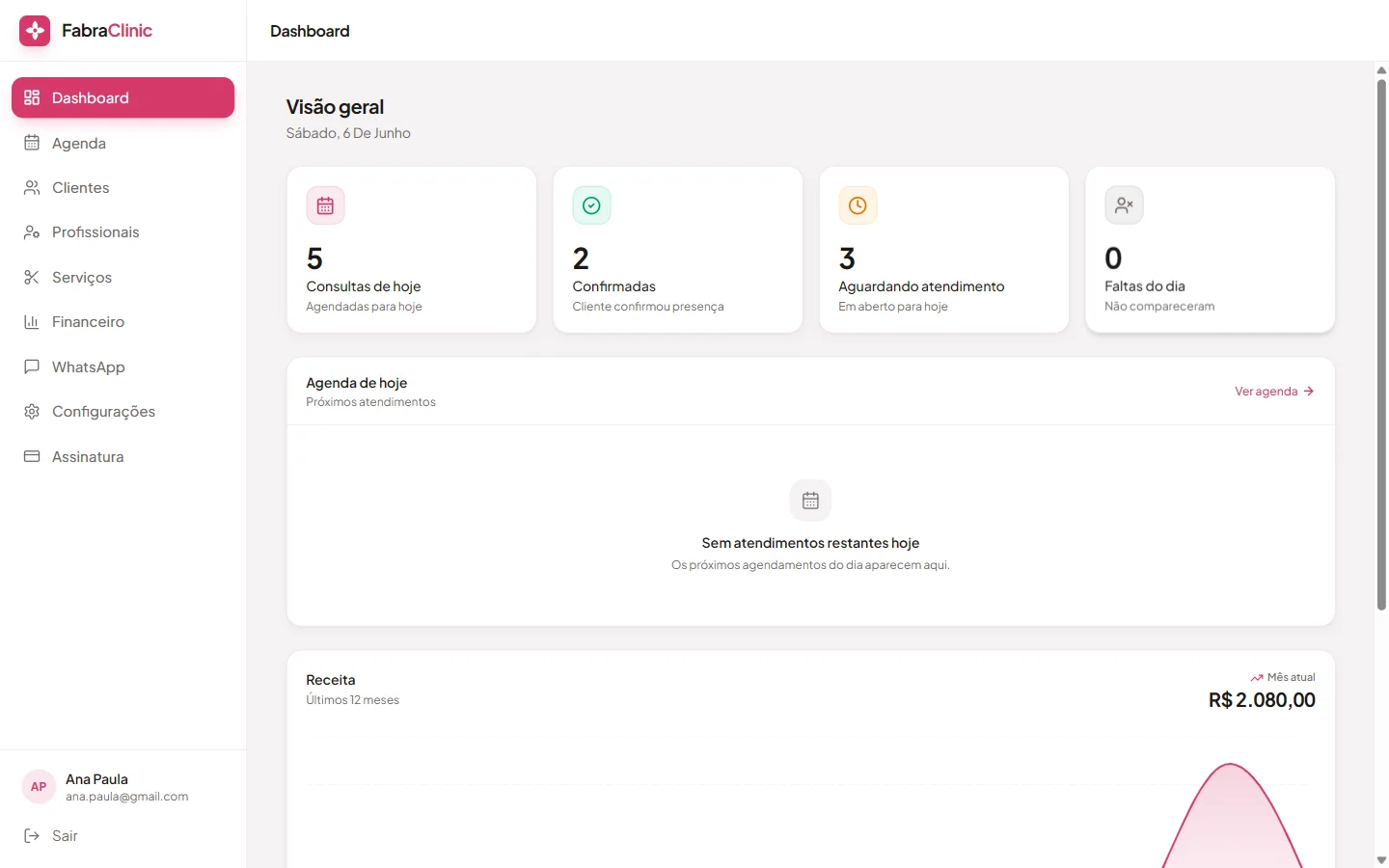Click the green check icon on Confirmadas card
Image resolution: width=1389 pixels, height=868 pixels.
pyautogui.click(x=591, y=205)
